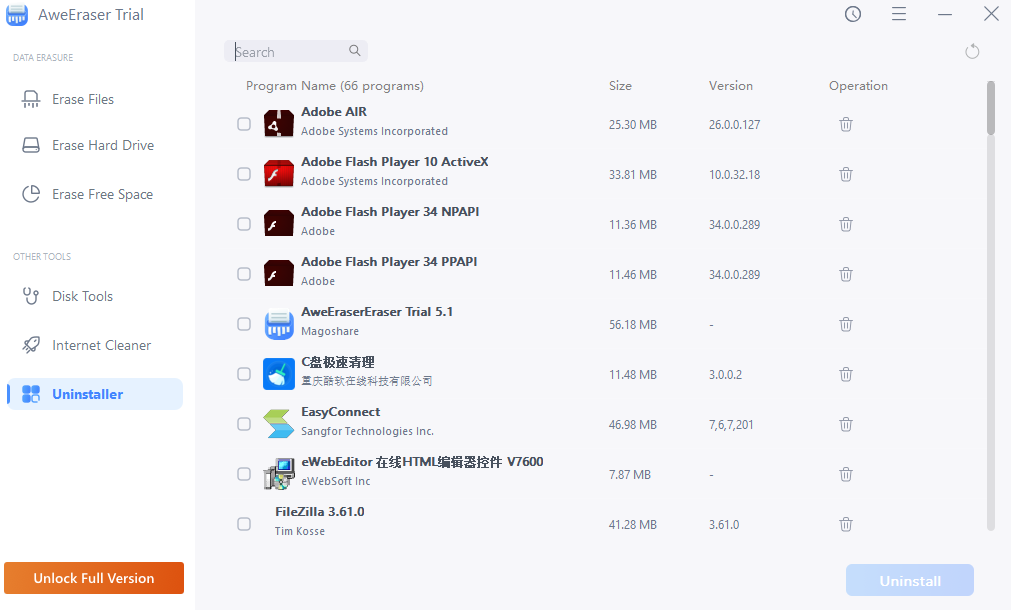The height and width of the screenshot is (610, 1011).
Task: Click Program Name column header
Action: [335, 86]
